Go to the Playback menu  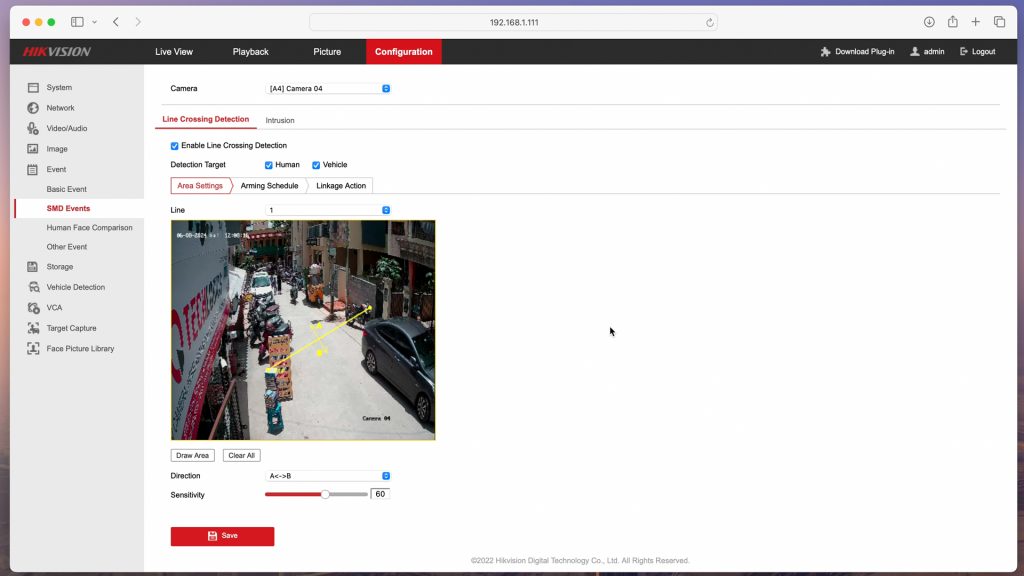click(250, 52)
